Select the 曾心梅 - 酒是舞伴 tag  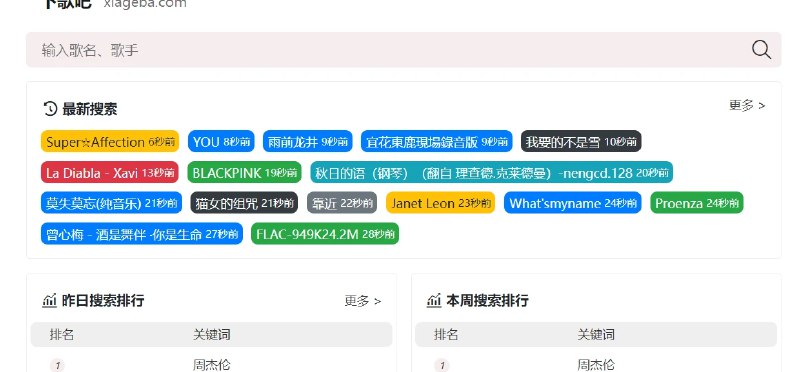[x=142, y=234]
